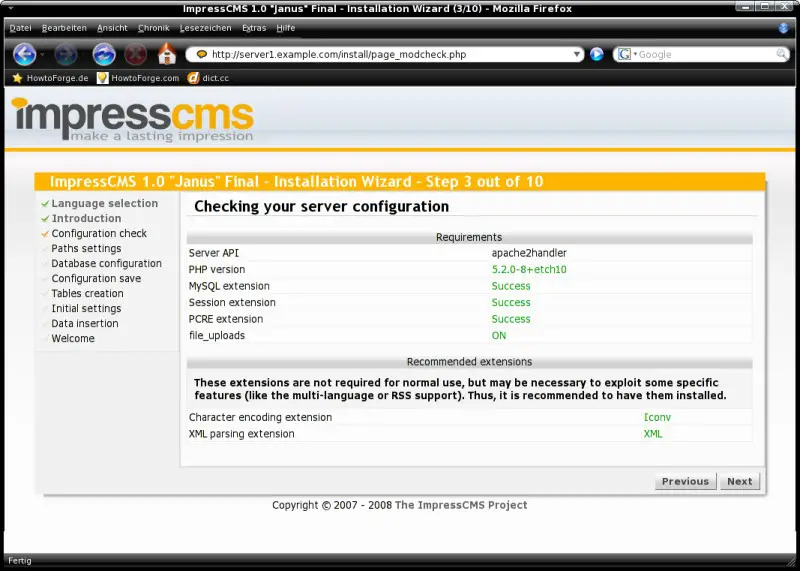The height and width of the screenshot is (571, 800).
Task: Click the green XML value
Action: click(653, 434)
